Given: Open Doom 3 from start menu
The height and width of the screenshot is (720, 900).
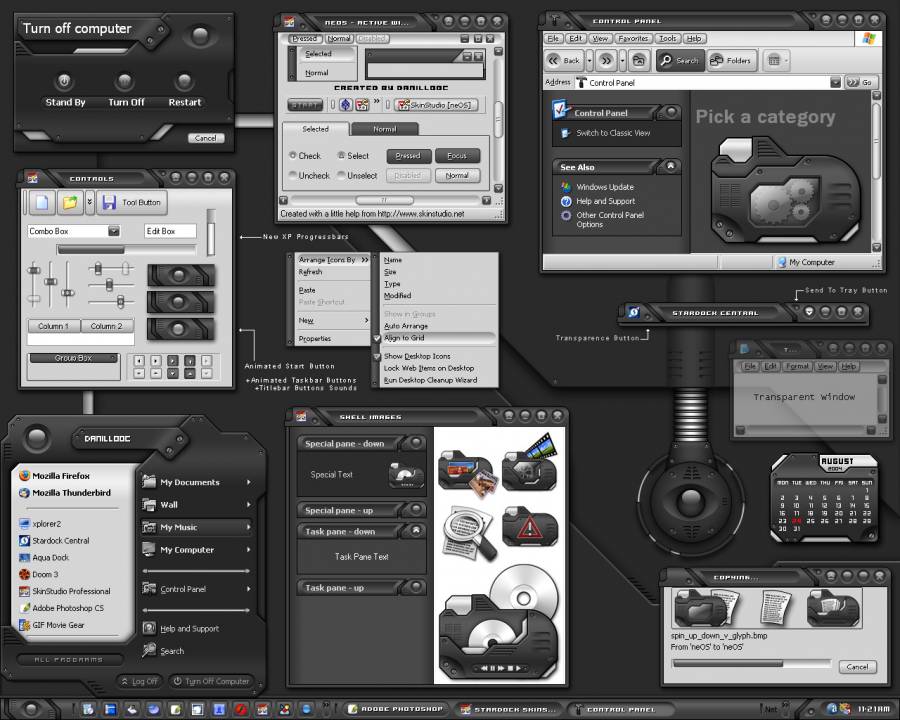Looking at the screenshot, I should [45, 574].
